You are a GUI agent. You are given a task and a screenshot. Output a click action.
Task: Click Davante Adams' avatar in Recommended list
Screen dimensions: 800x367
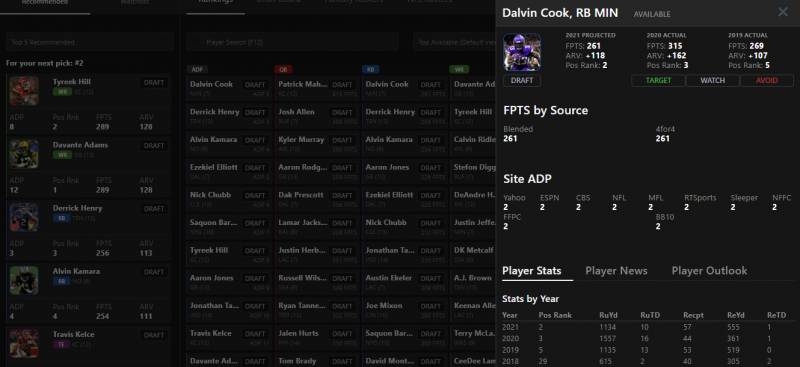point(24,154)
